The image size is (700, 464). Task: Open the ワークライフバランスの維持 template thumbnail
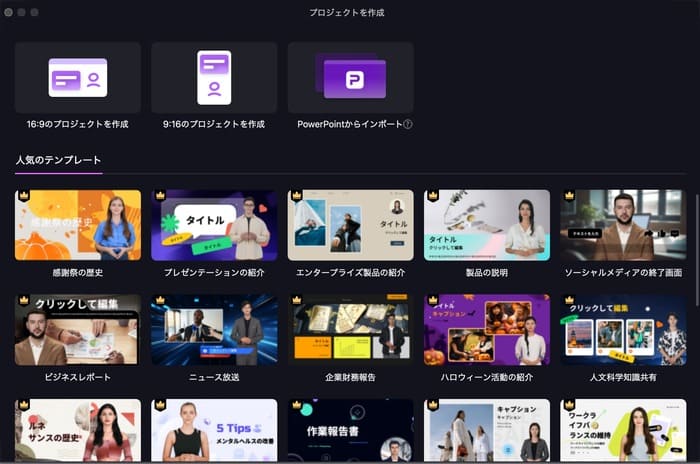pos(623,430)
